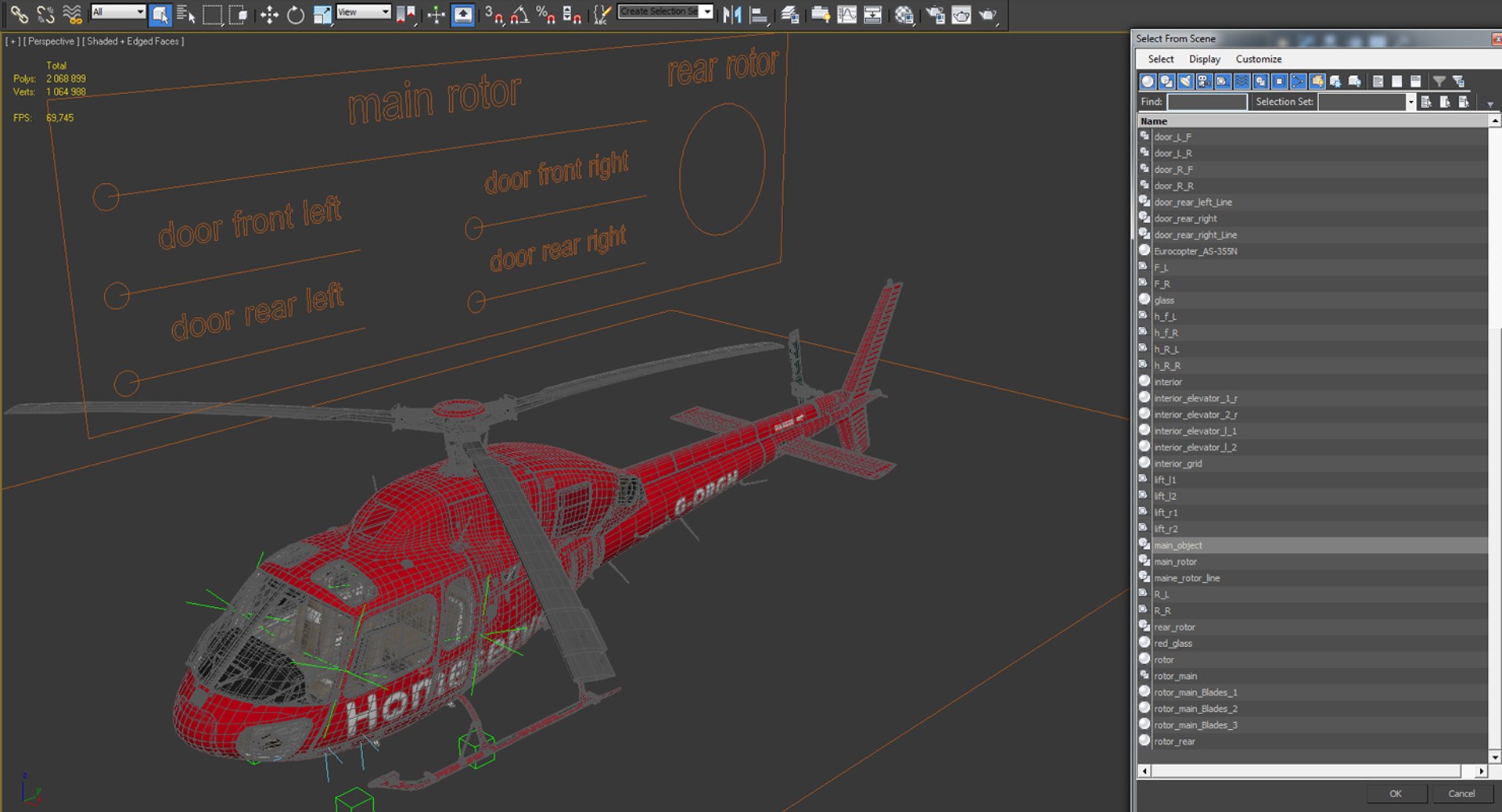The image size is (1502, 812).
Task: Open the Perspective viewport label menu
Action: (x=51, y=41)
